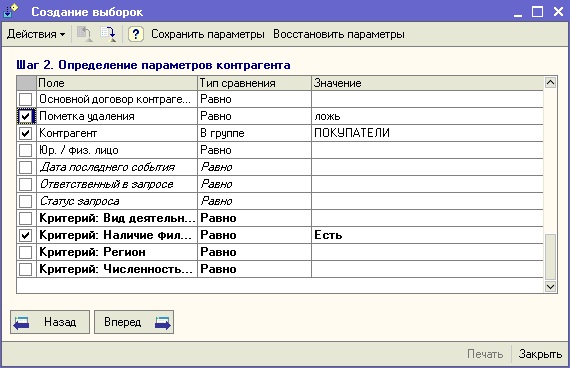This screenshot has width=570, height=368.
Task: Select Равно in Пометка удаления row
Action: [254, 116]
